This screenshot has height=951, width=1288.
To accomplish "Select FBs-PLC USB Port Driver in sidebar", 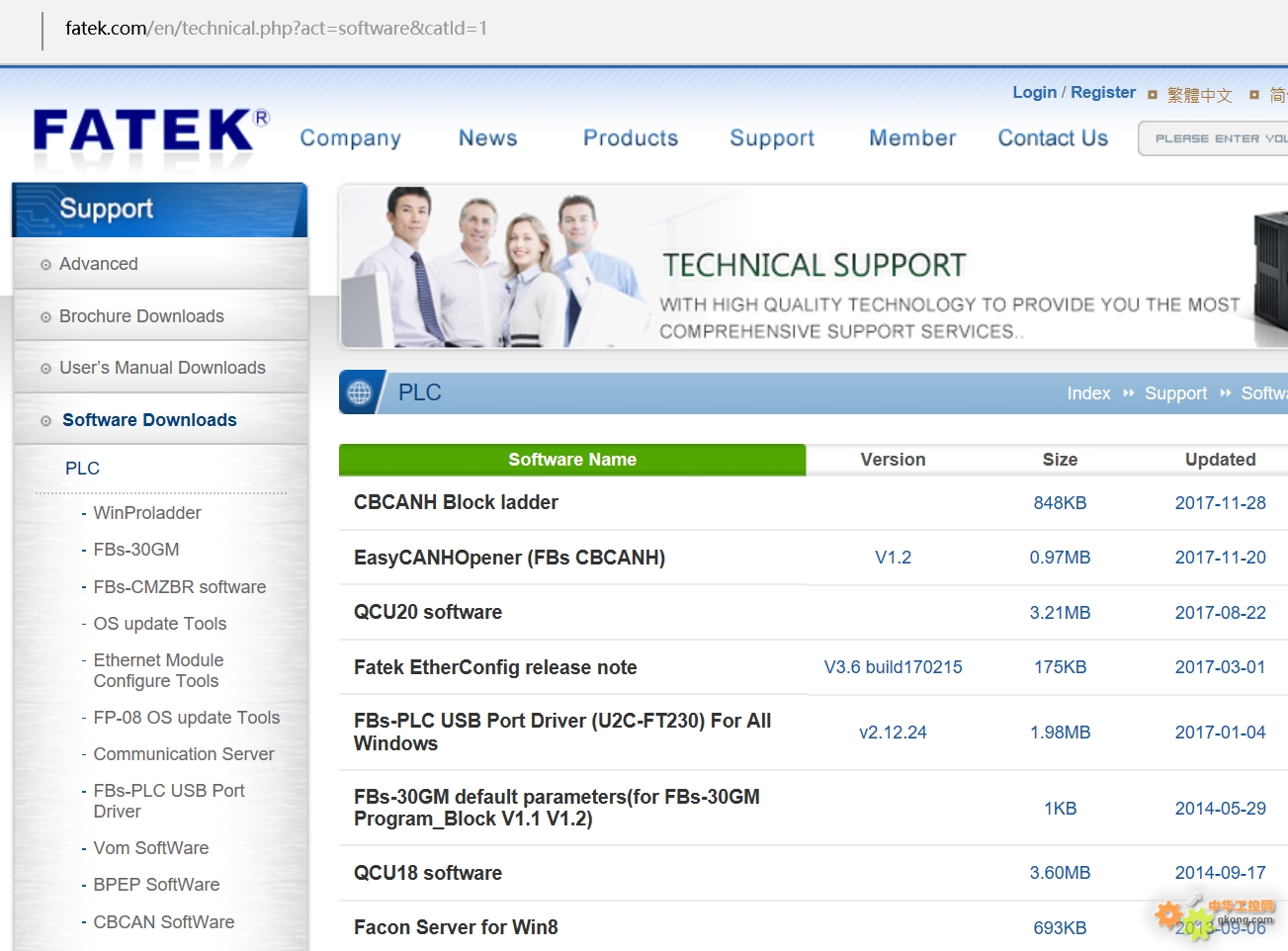I will [169, 801].
